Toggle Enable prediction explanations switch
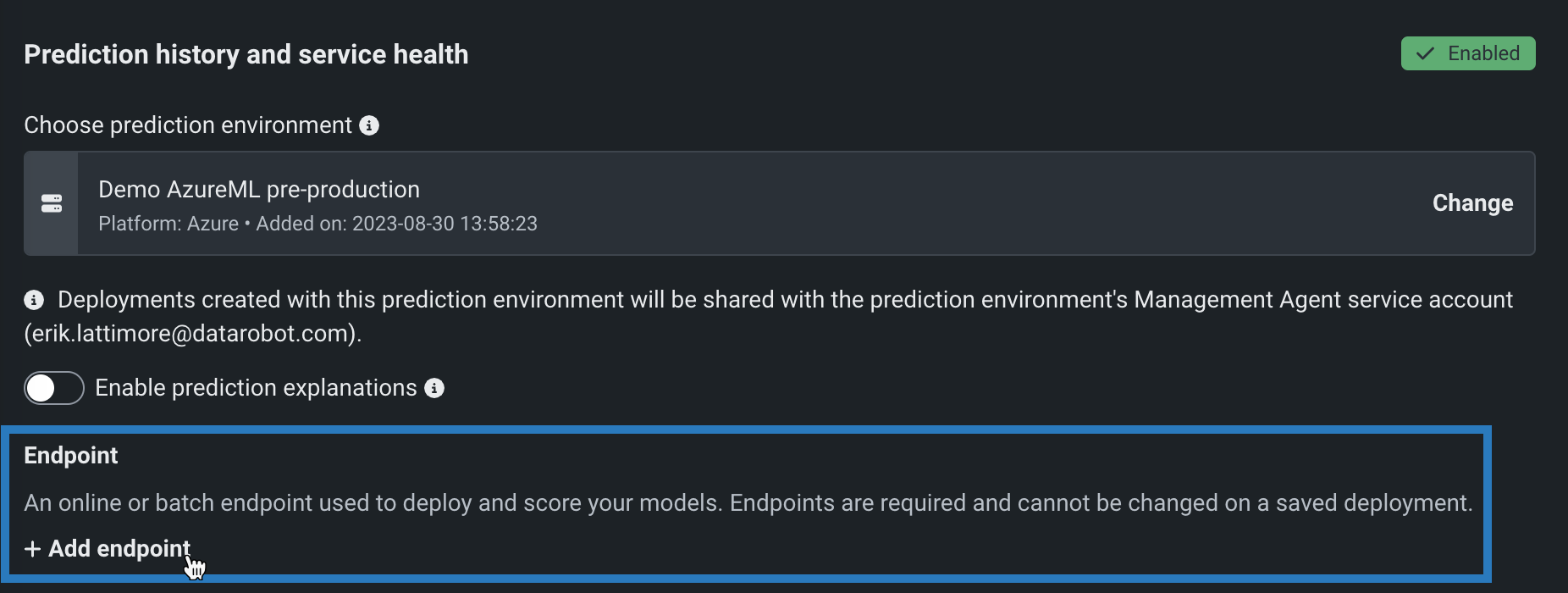This screenshot has height=593, width=1568. pyautogui.click(x=54, y=388)
